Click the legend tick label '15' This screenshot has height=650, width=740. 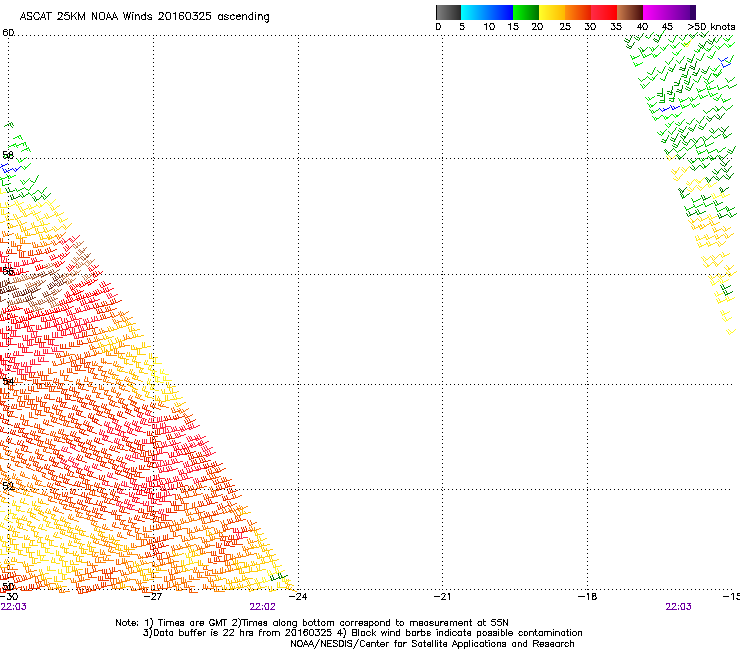tap(513, 27)
